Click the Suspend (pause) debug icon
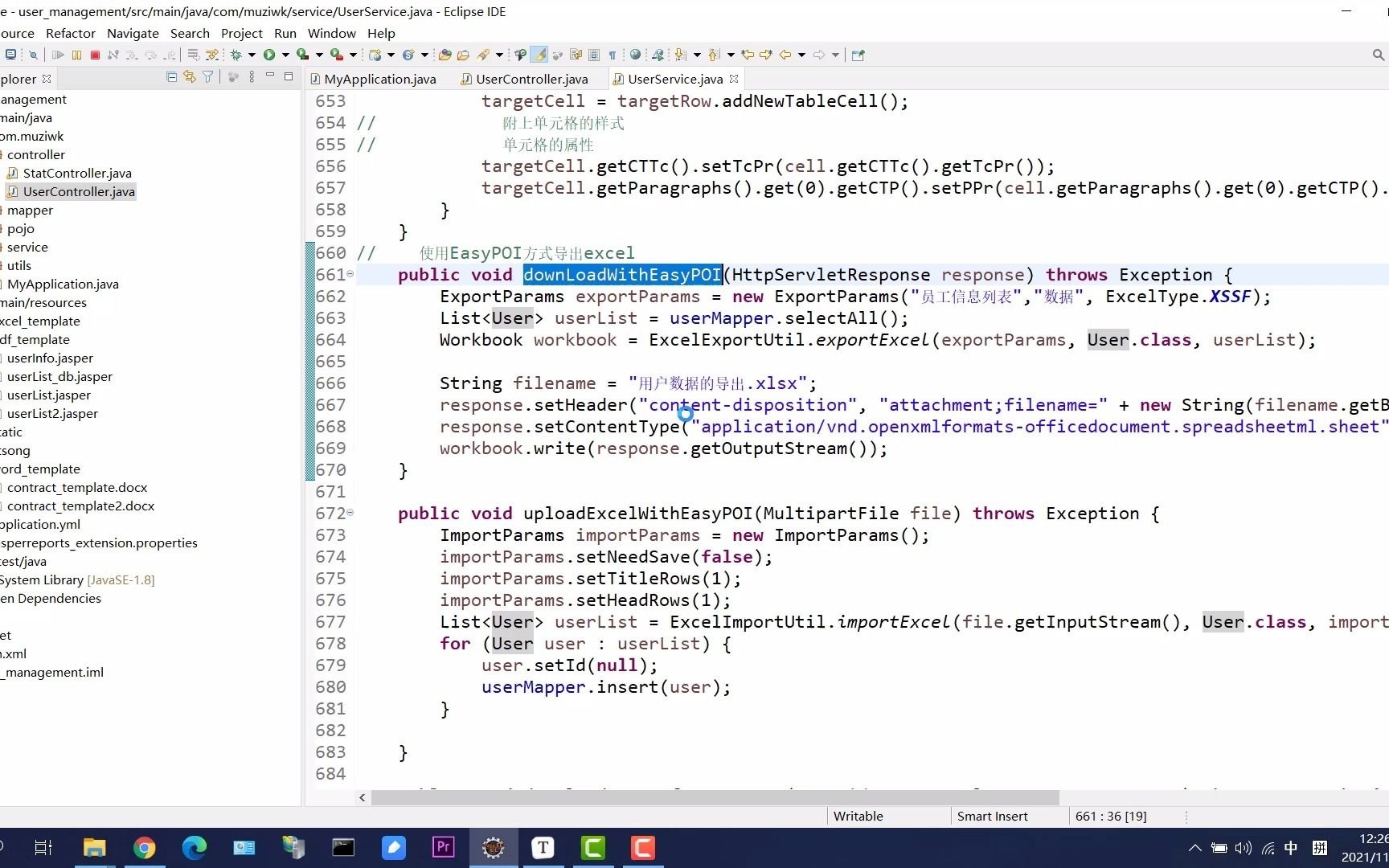Viewport: 1389px width, 868px height. pos(76,55)
